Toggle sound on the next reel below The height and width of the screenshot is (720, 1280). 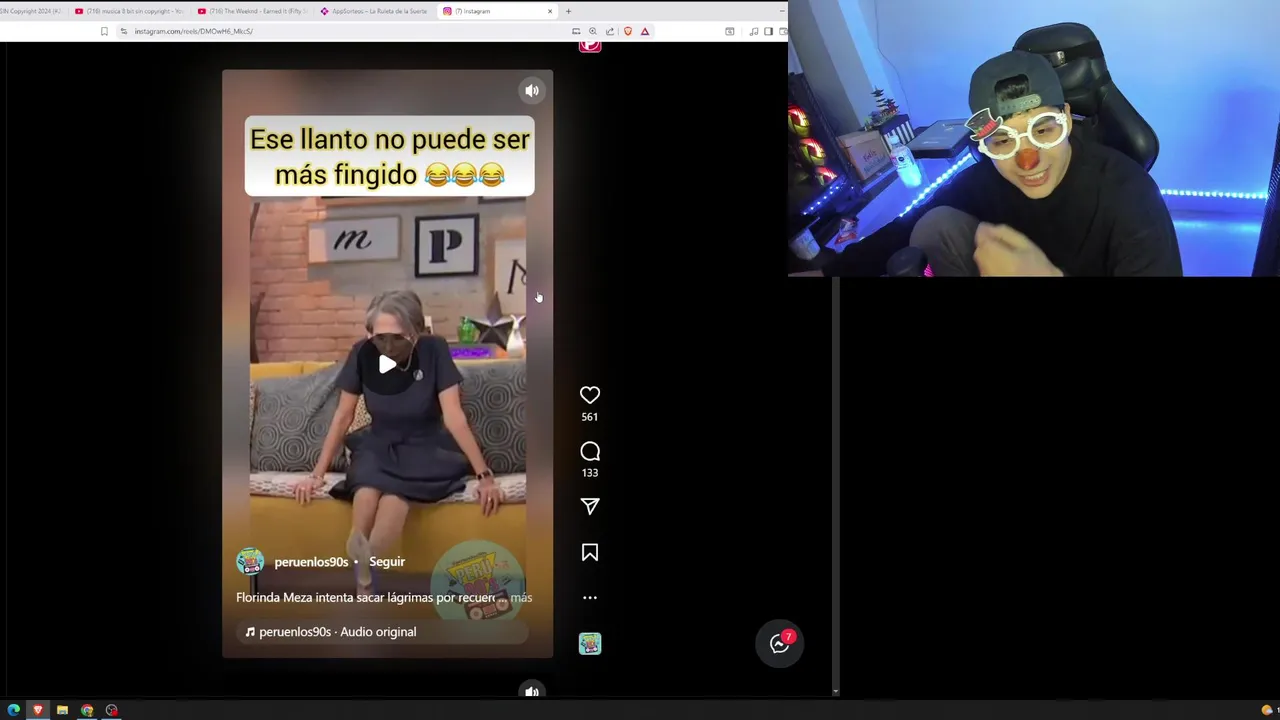(x=532, y=691)
